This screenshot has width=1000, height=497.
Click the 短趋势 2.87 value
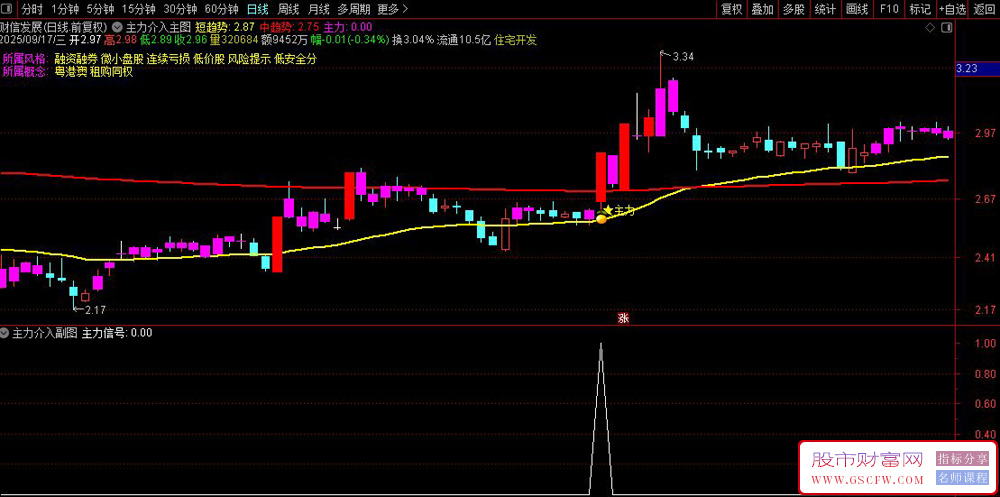(224, 27)
